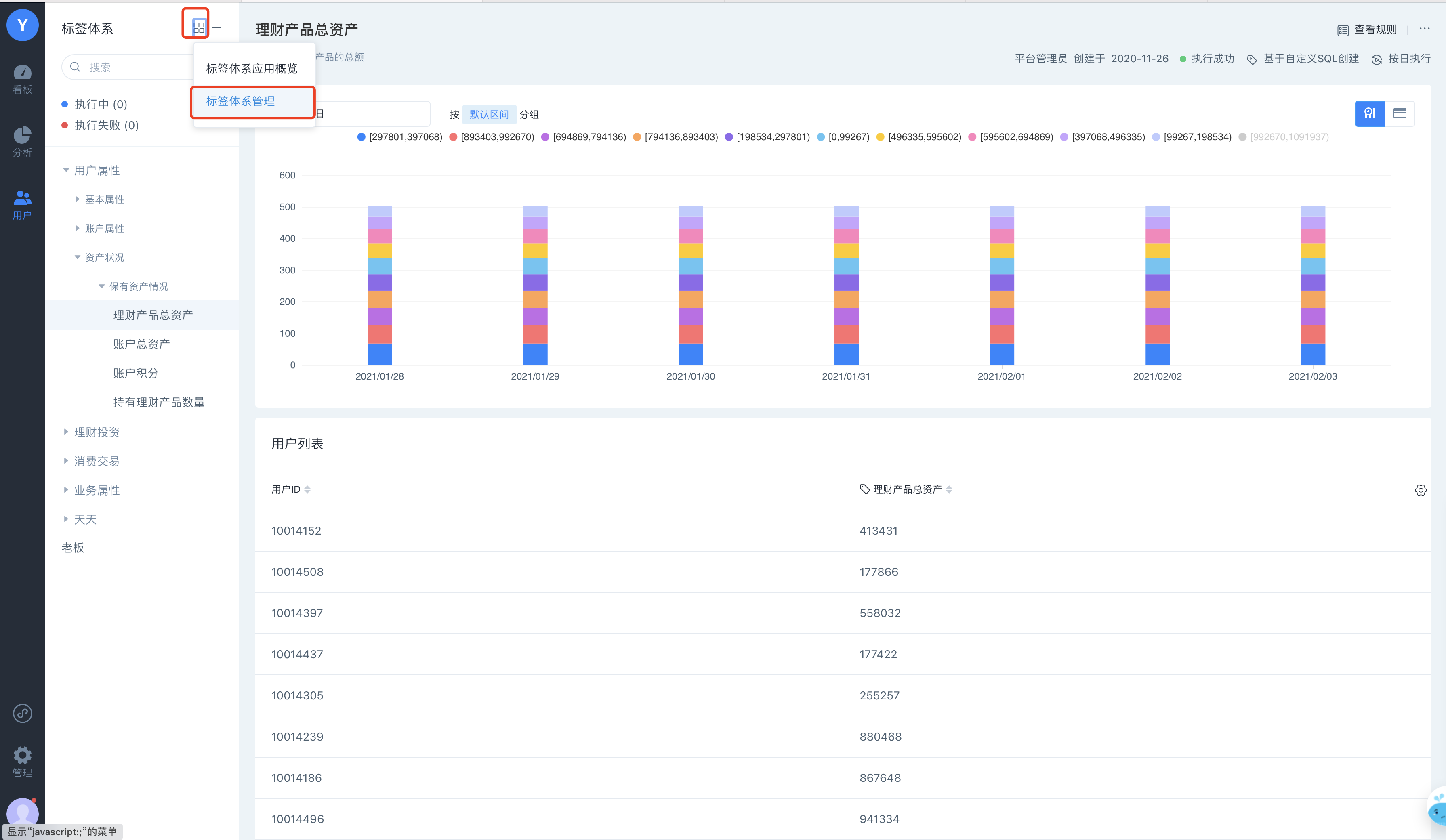Click the 2021/02/03 stacked bar

[x=1312, y=285]
